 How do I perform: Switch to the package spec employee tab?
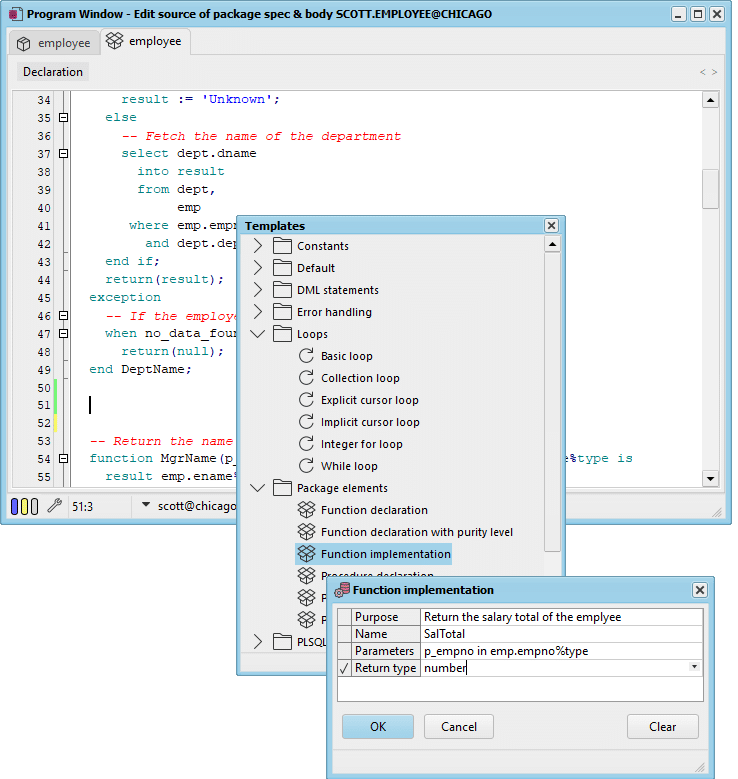(x=55, y=43)
